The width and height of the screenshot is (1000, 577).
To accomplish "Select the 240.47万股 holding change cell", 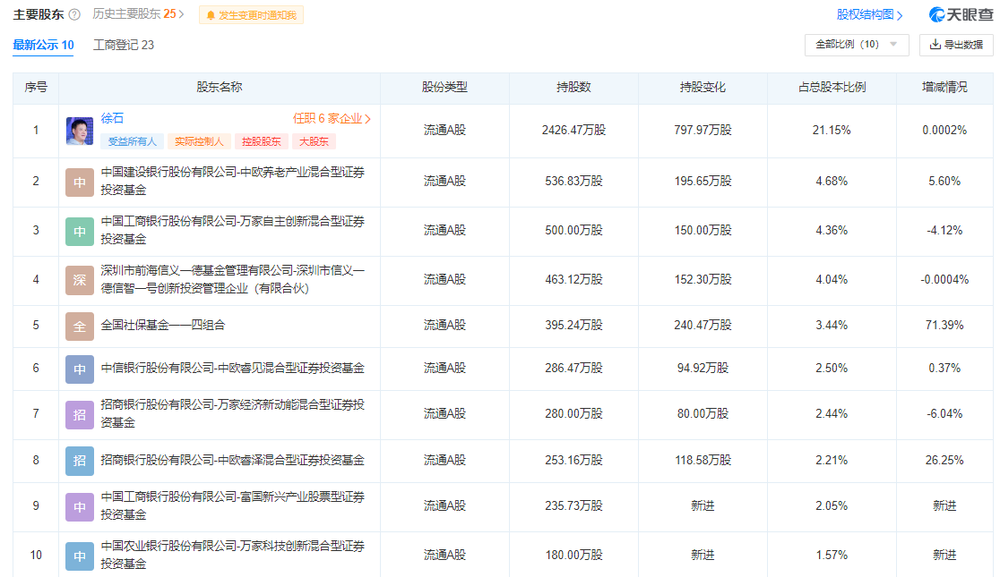I will click(x=702, y=325).
